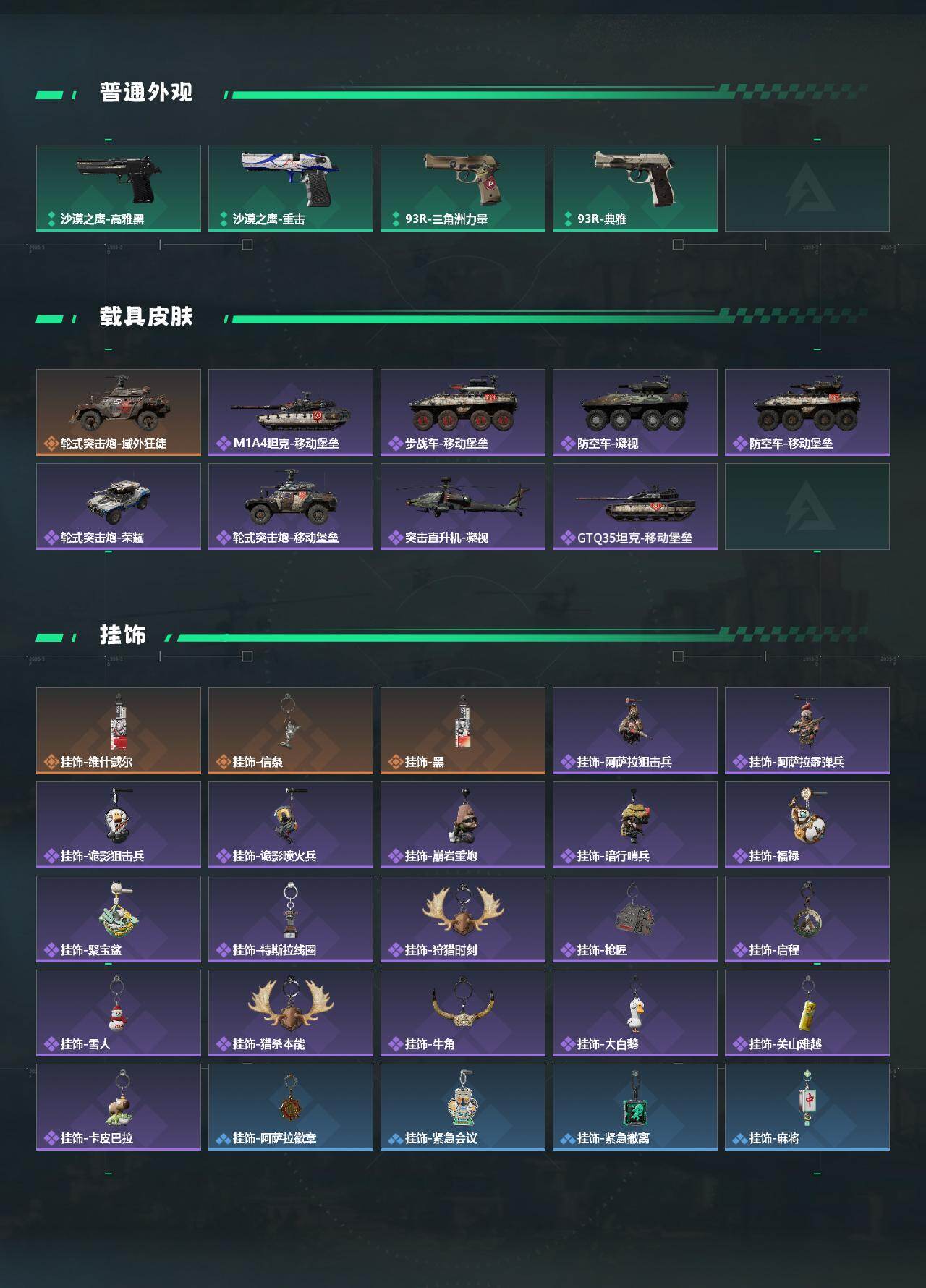Viewport: 926px width, 1288px height.
Task: Select 轮式突击炮-域外狂徒 vehicle skin
Action: 119,412
